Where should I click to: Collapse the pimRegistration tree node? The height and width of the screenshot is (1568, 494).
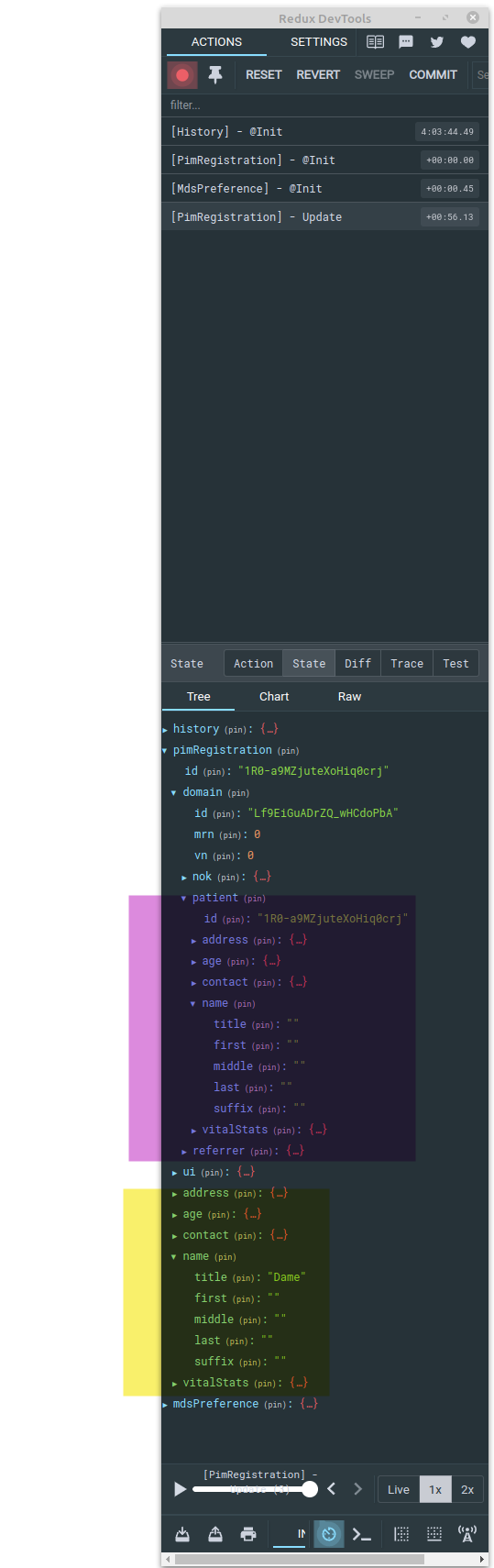[x=165, y=751]
